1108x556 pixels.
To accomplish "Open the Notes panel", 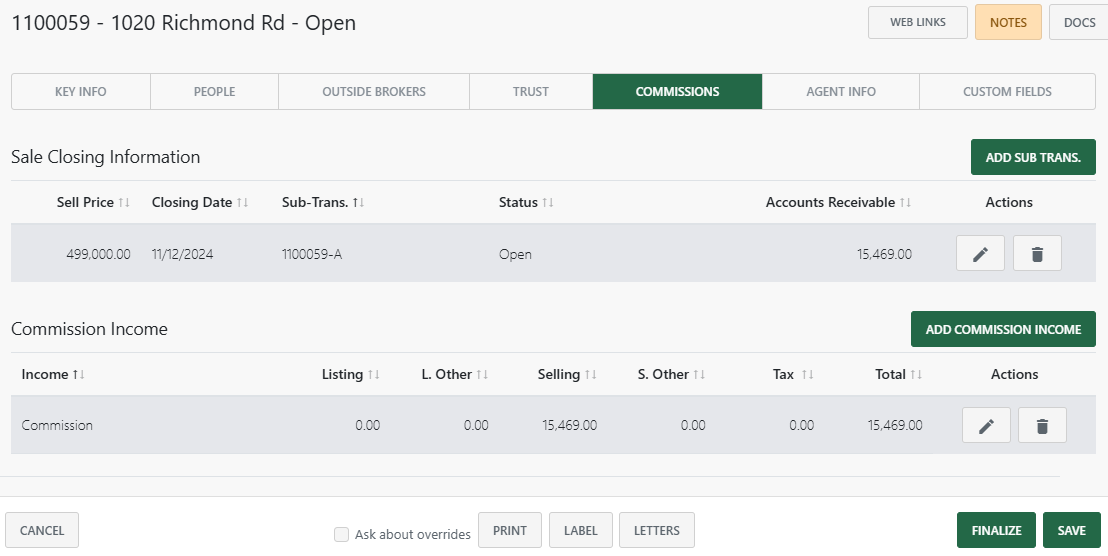I will 1008,23.
